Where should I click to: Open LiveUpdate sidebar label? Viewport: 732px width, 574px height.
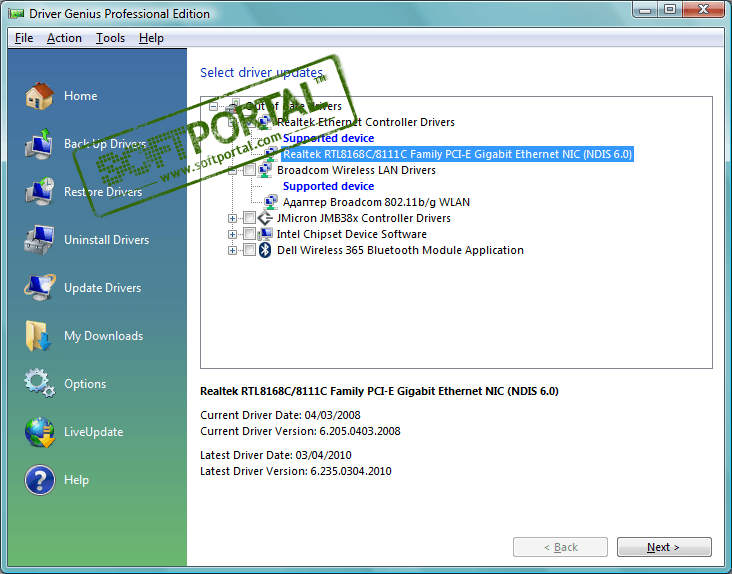point(94,432)
